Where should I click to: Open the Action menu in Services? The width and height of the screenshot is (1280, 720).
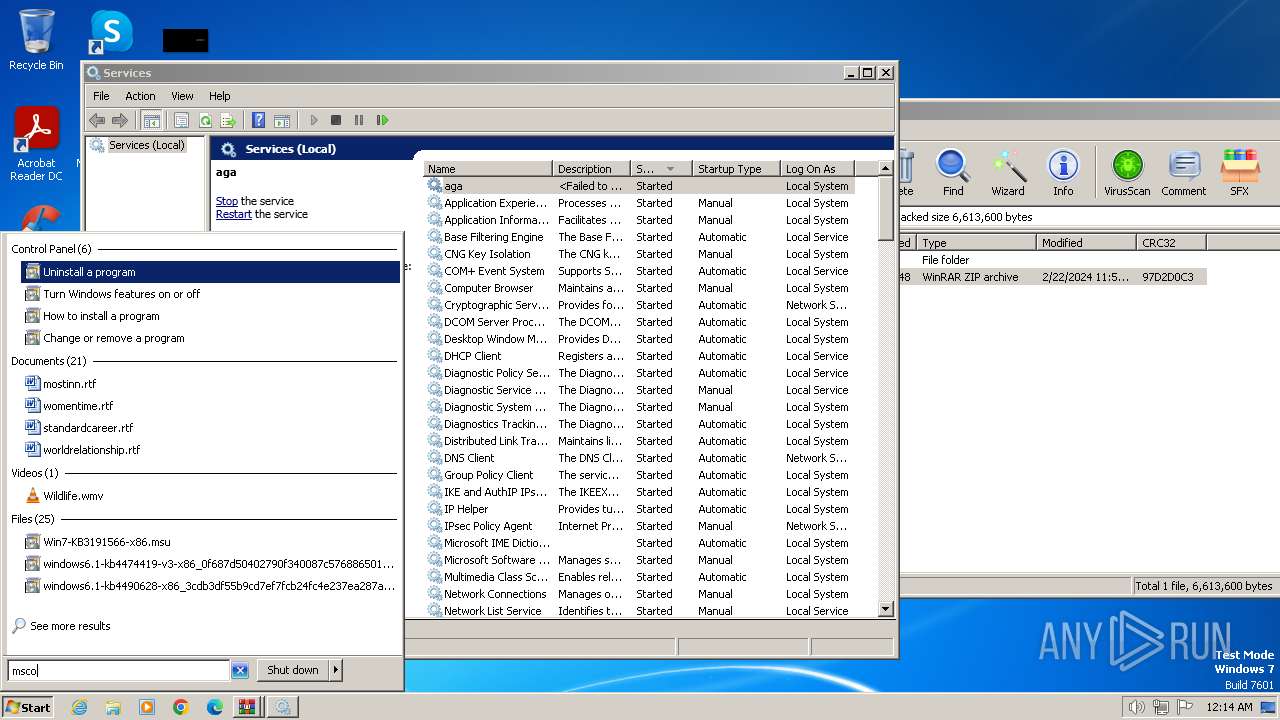pyautogui.click(x=140, y=96)
